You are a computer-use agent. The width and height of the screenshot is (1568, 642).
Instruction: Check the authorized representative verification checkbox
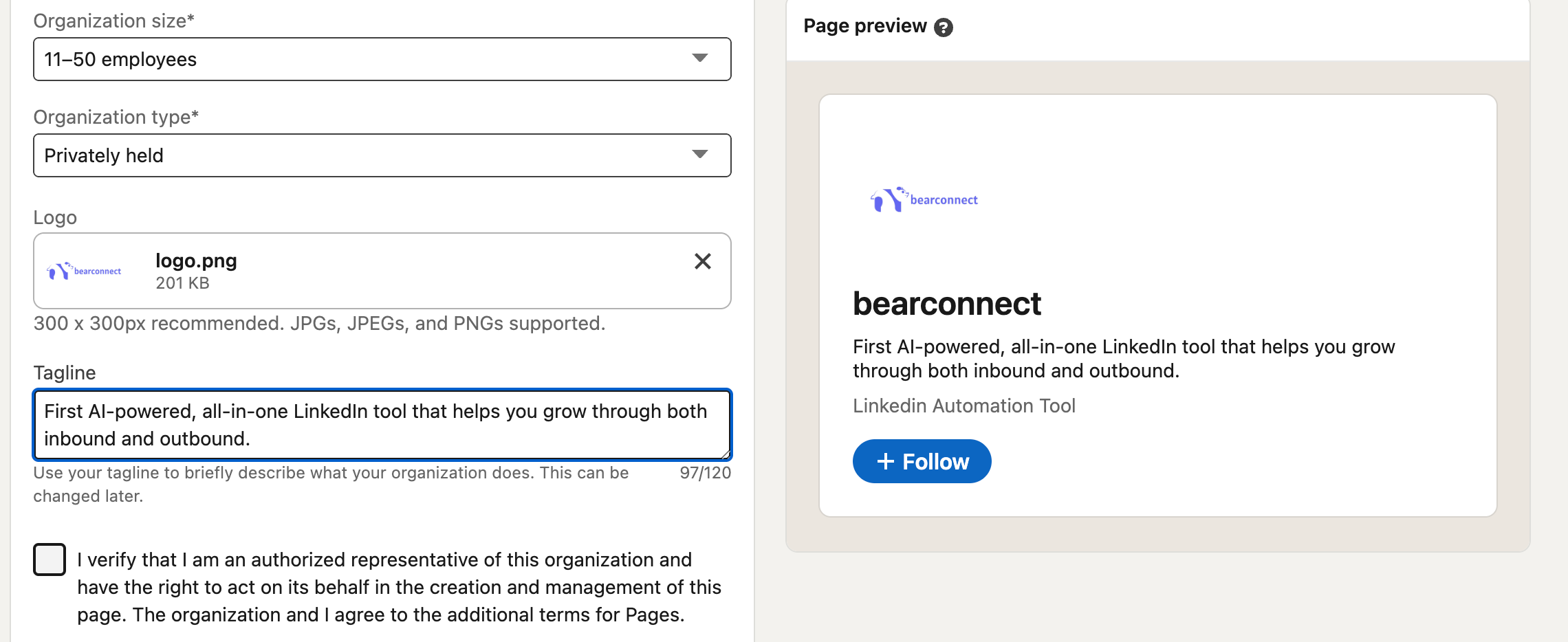tap(50, 560)
